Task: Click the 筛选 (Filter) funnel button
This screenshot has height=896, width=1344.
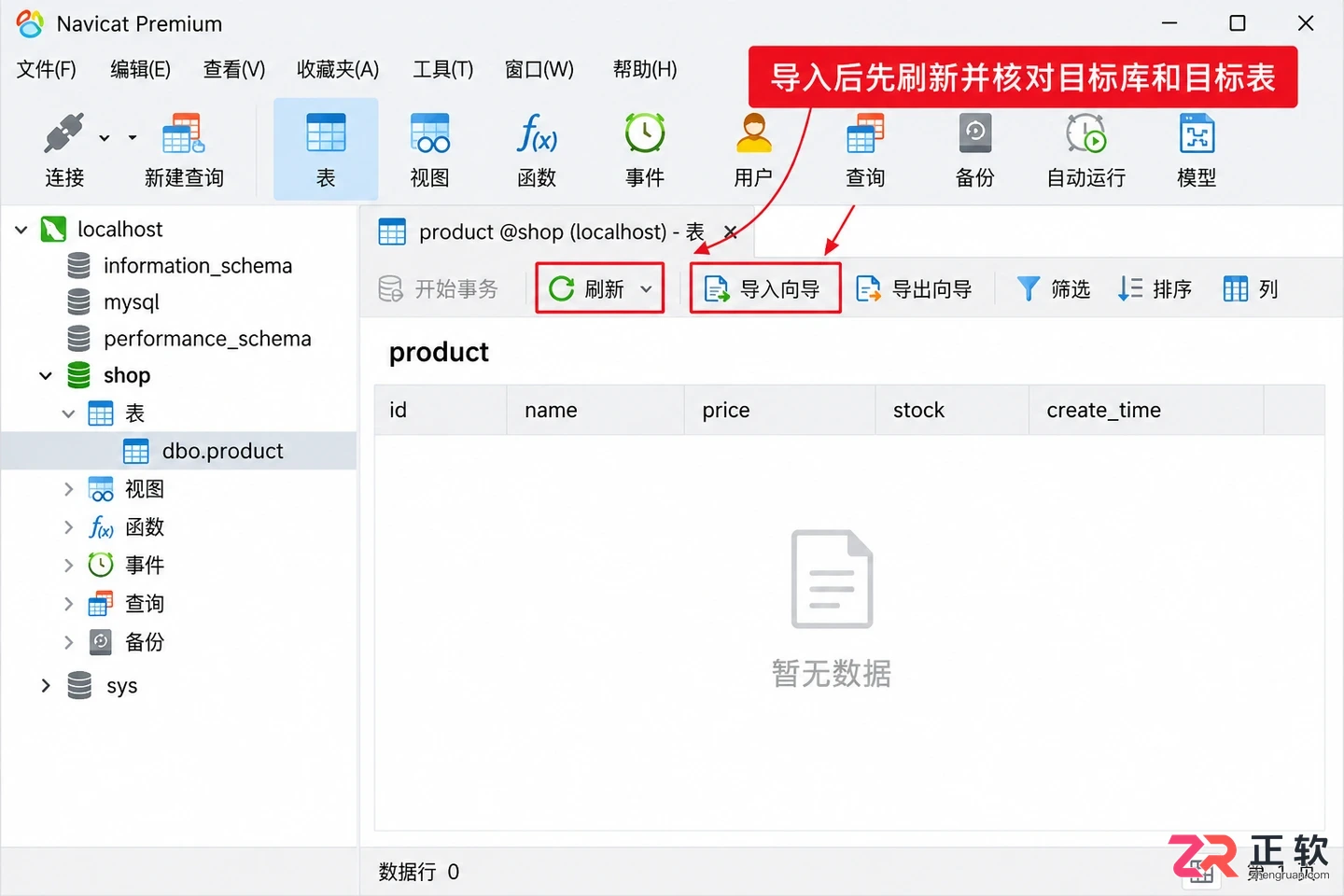Action: (x=1054, y=289)
